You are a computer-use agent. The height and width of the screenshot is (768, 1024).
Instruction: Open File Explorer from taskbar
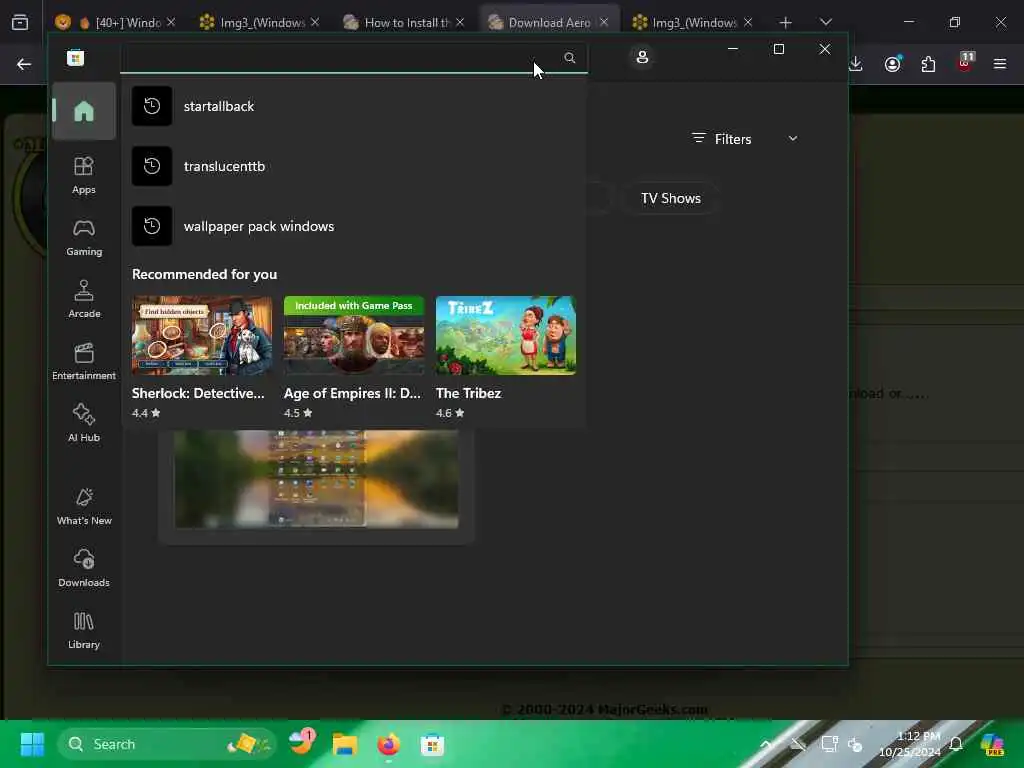point(345,744)
